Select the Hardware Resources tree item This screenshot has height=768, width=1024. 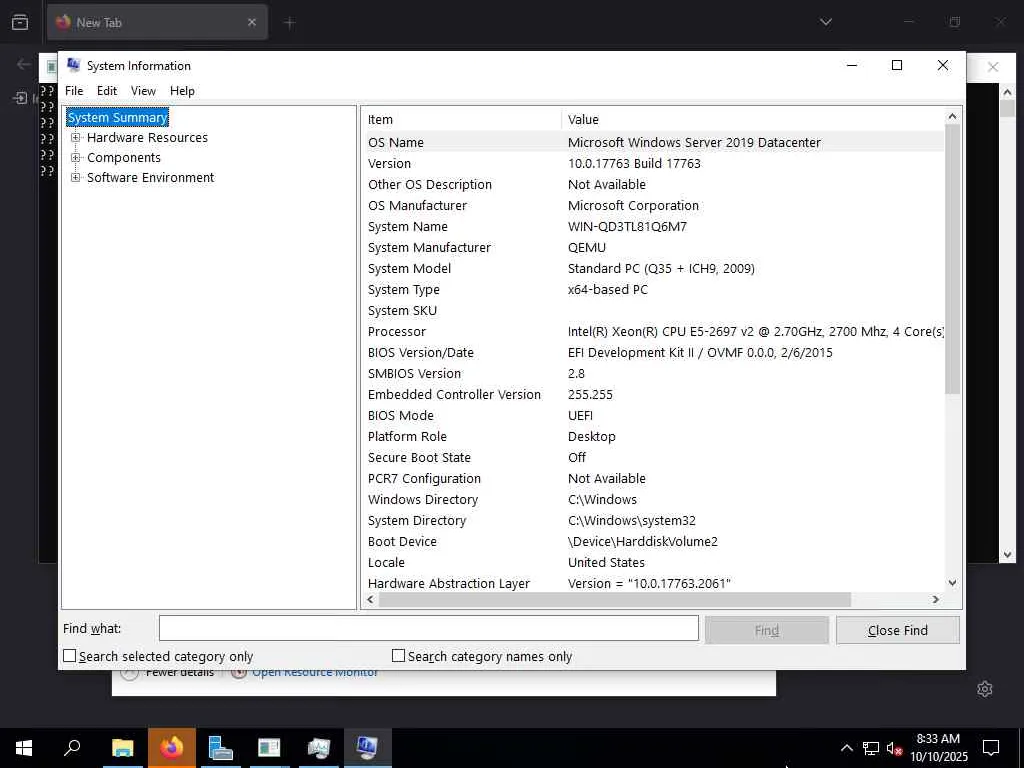tap(147, 138)
